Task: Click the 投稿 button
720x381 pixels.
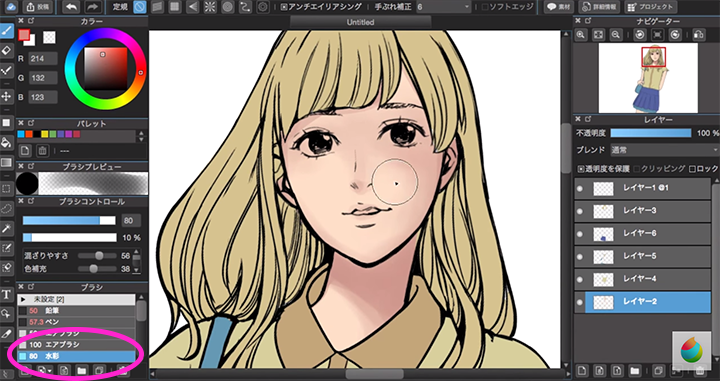Action: (x=38, y=7)
